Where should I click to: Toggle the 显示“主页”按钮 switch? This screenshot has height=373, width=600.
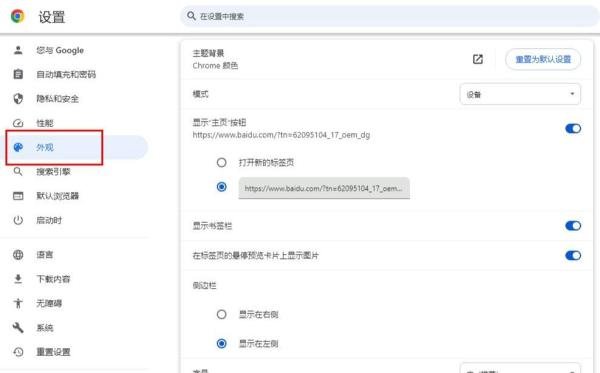coord(573,129)
